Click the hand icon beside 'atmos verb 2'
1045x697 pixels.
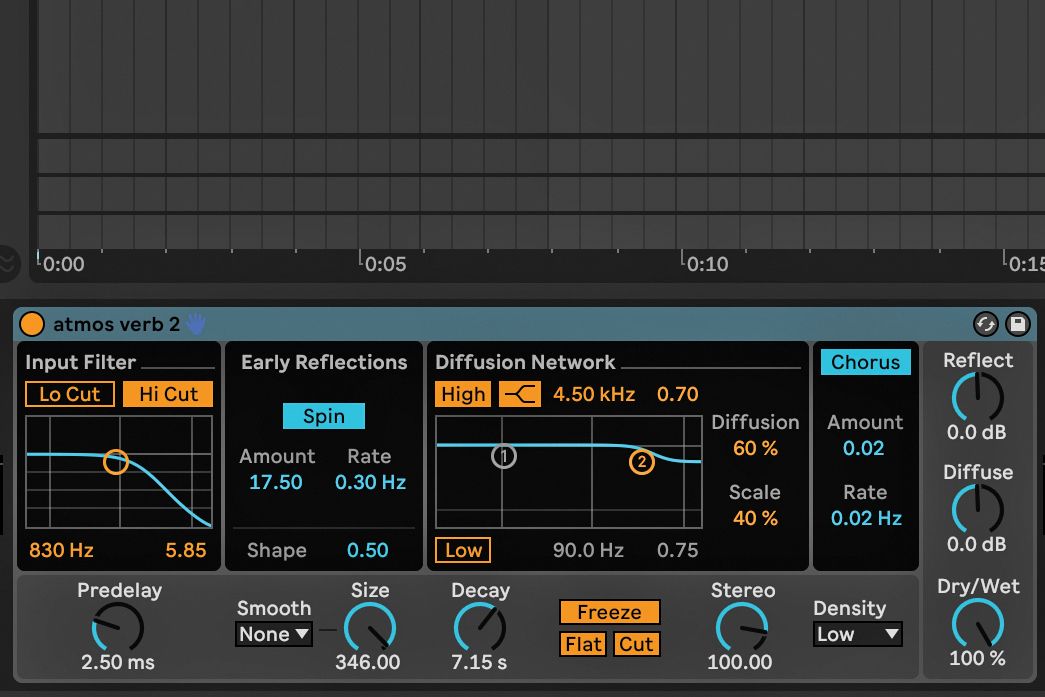click(196, 323)
